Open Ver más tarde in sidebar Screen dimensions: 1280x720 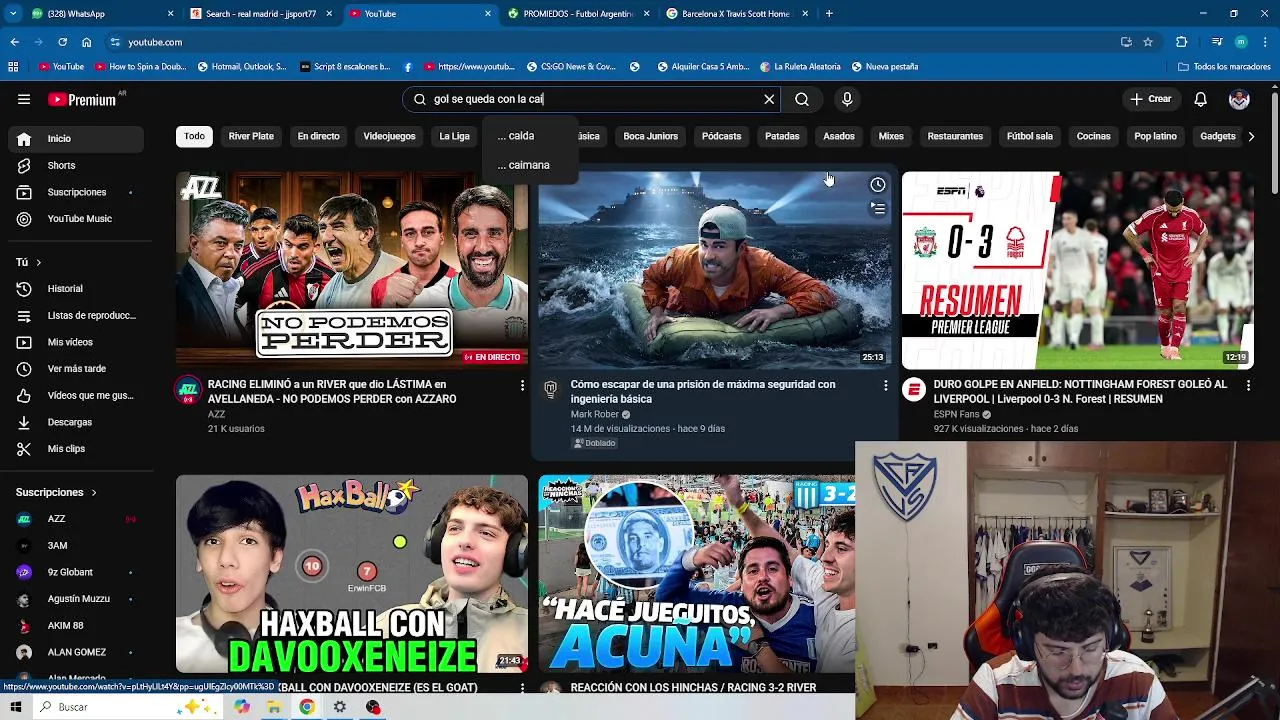(x=76, y=369)
